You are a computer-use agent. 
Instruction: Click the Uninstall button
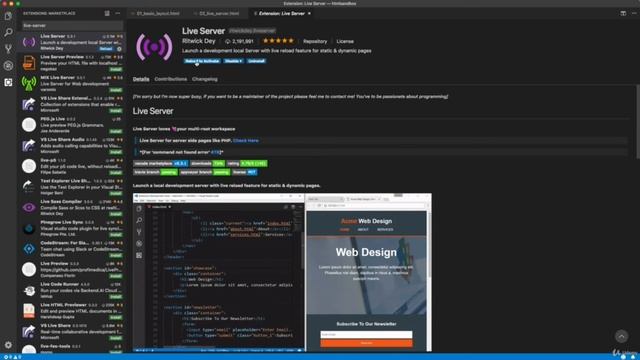click(256, 61)
